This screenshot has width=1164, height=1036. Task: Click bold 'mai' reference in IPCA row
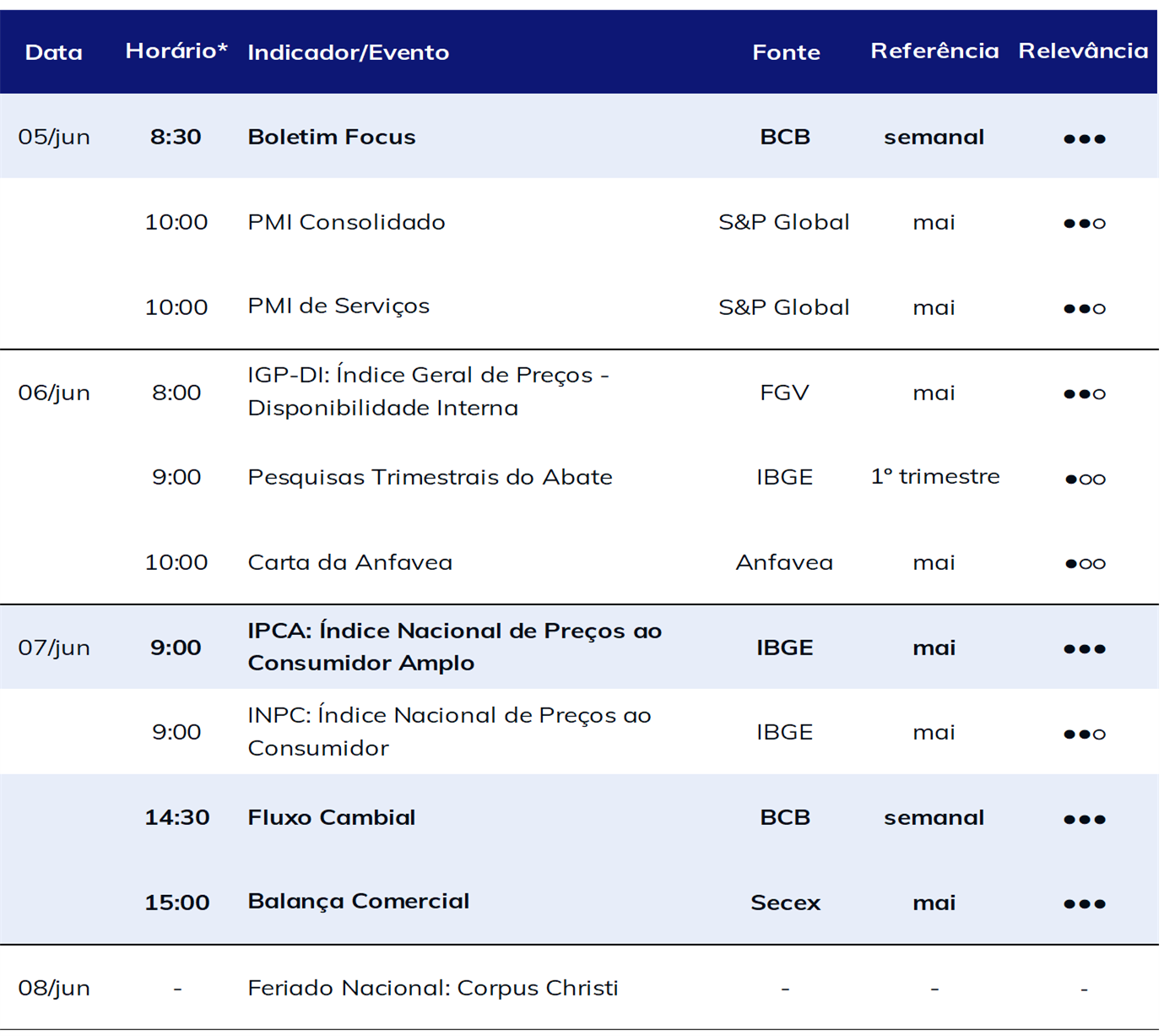click(x=934, y=648)
